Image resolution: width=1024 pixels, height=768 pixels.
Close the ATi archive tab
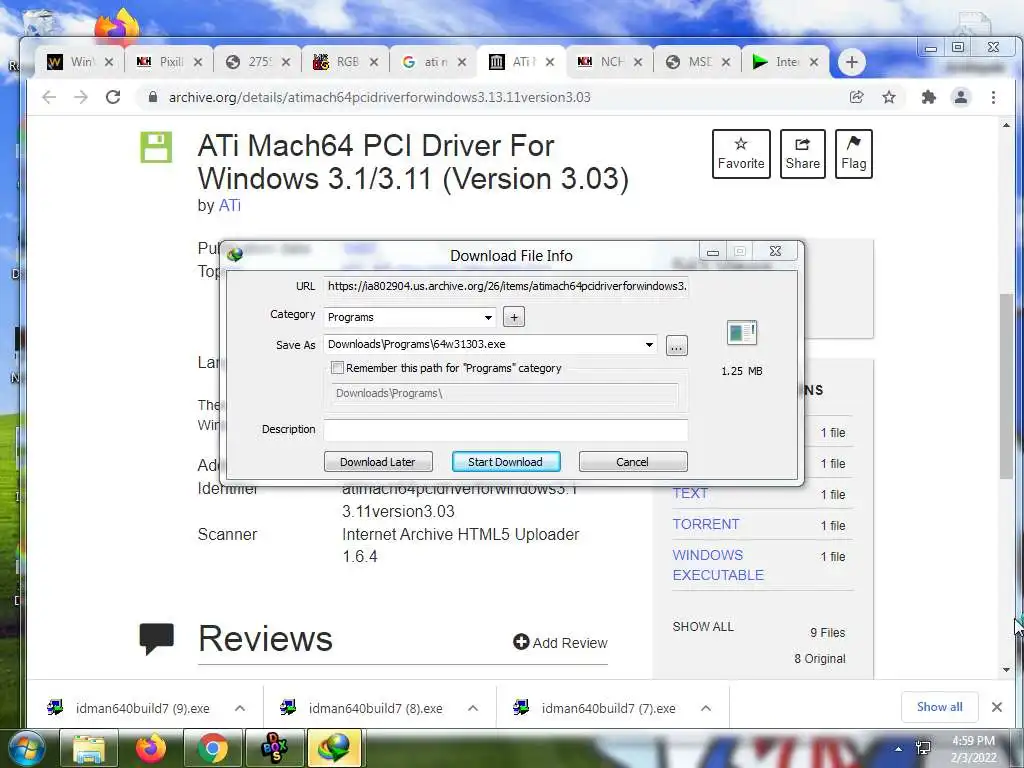550,62
